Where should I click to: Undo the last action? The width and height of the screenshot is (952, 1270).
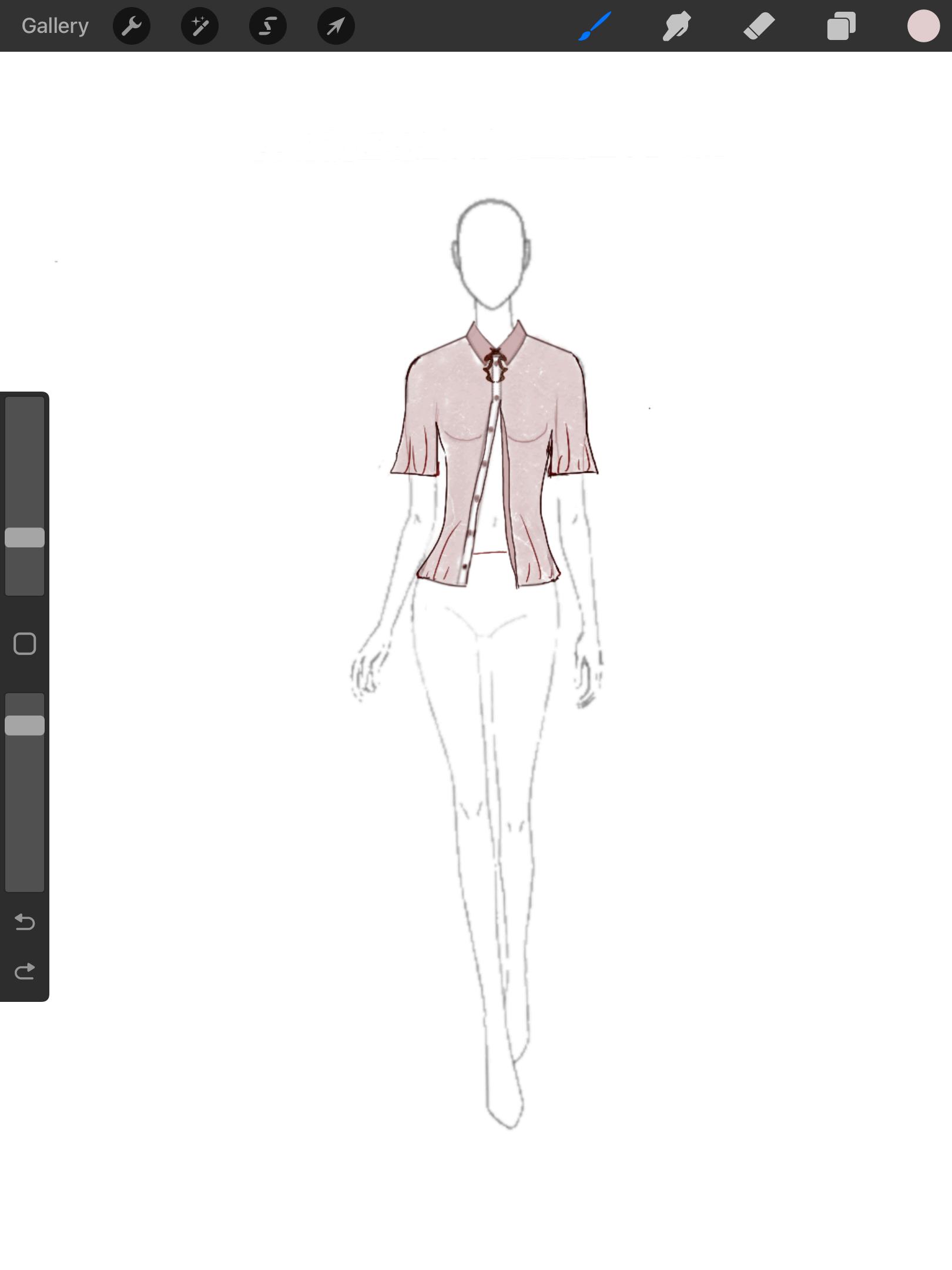coord(25,922)
